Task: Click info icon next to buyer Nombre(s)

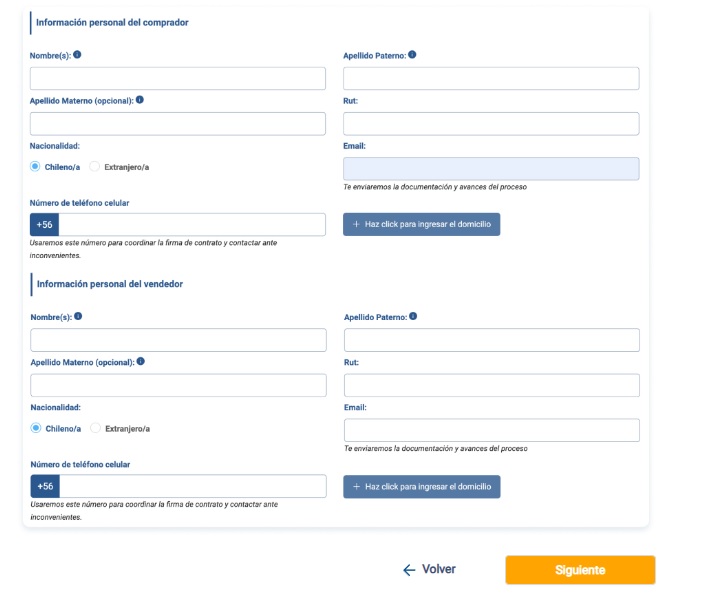Action: point(78,55)
